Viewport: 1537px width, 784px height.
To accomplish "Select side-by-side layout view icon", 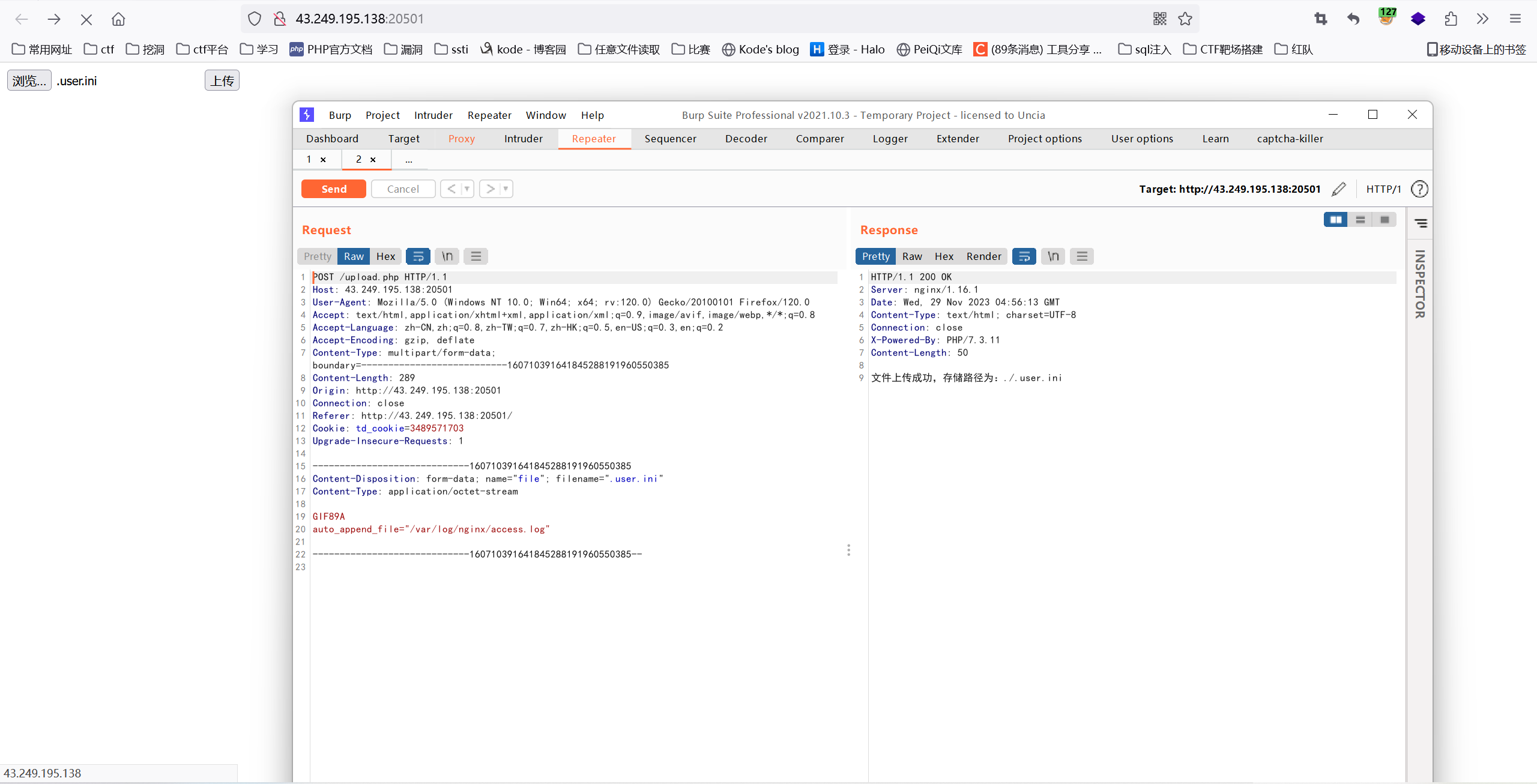I will tap(1335, 220).
